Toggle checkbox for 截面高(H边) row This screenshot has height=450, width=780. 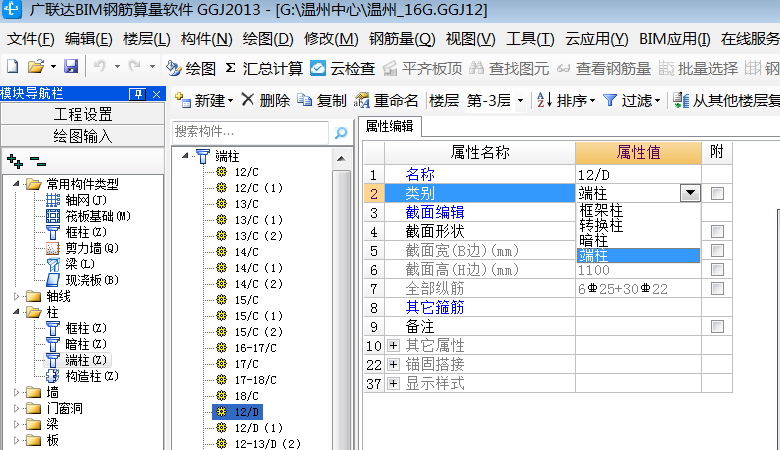tap(717, 270)
